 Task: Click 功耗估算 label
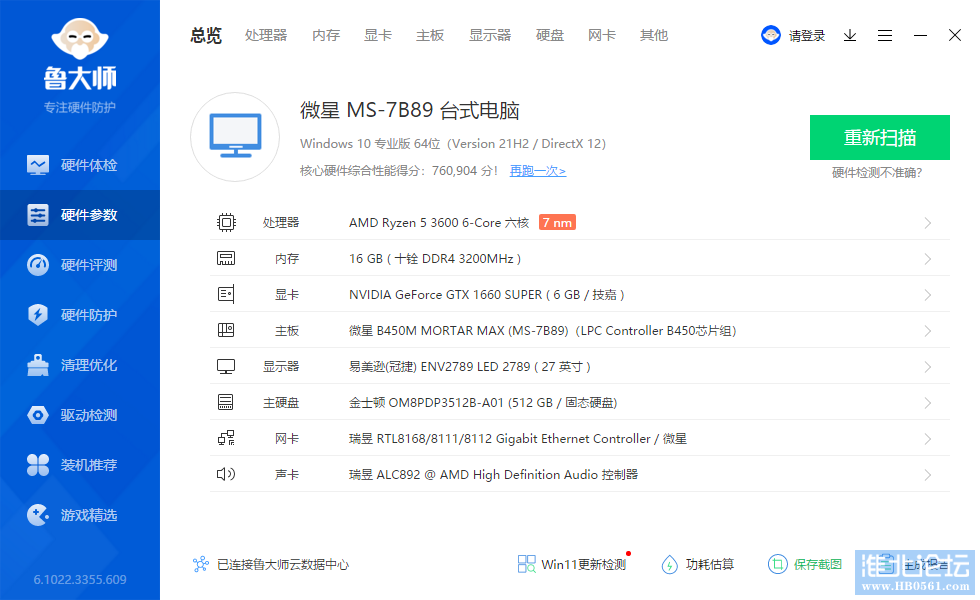point(710,564)
